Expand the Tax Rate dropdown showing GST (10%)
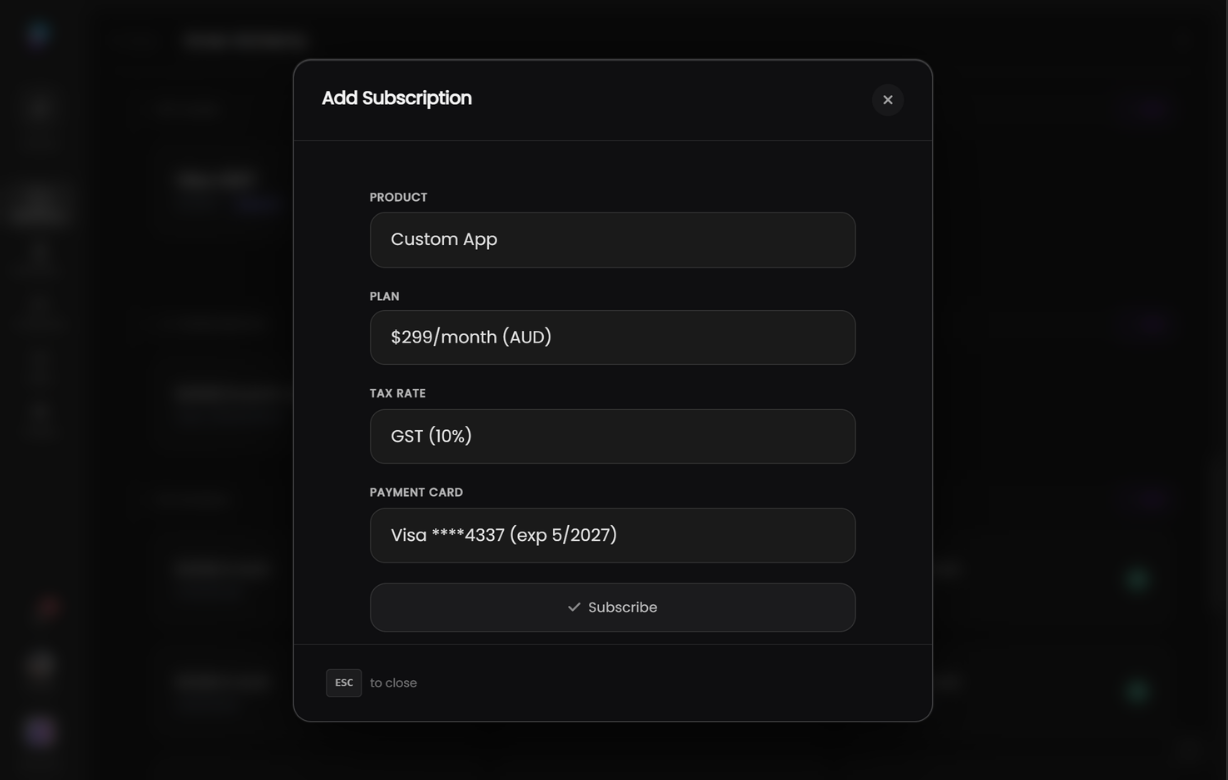The image size is (1228, 780). (x=612, y=436)
